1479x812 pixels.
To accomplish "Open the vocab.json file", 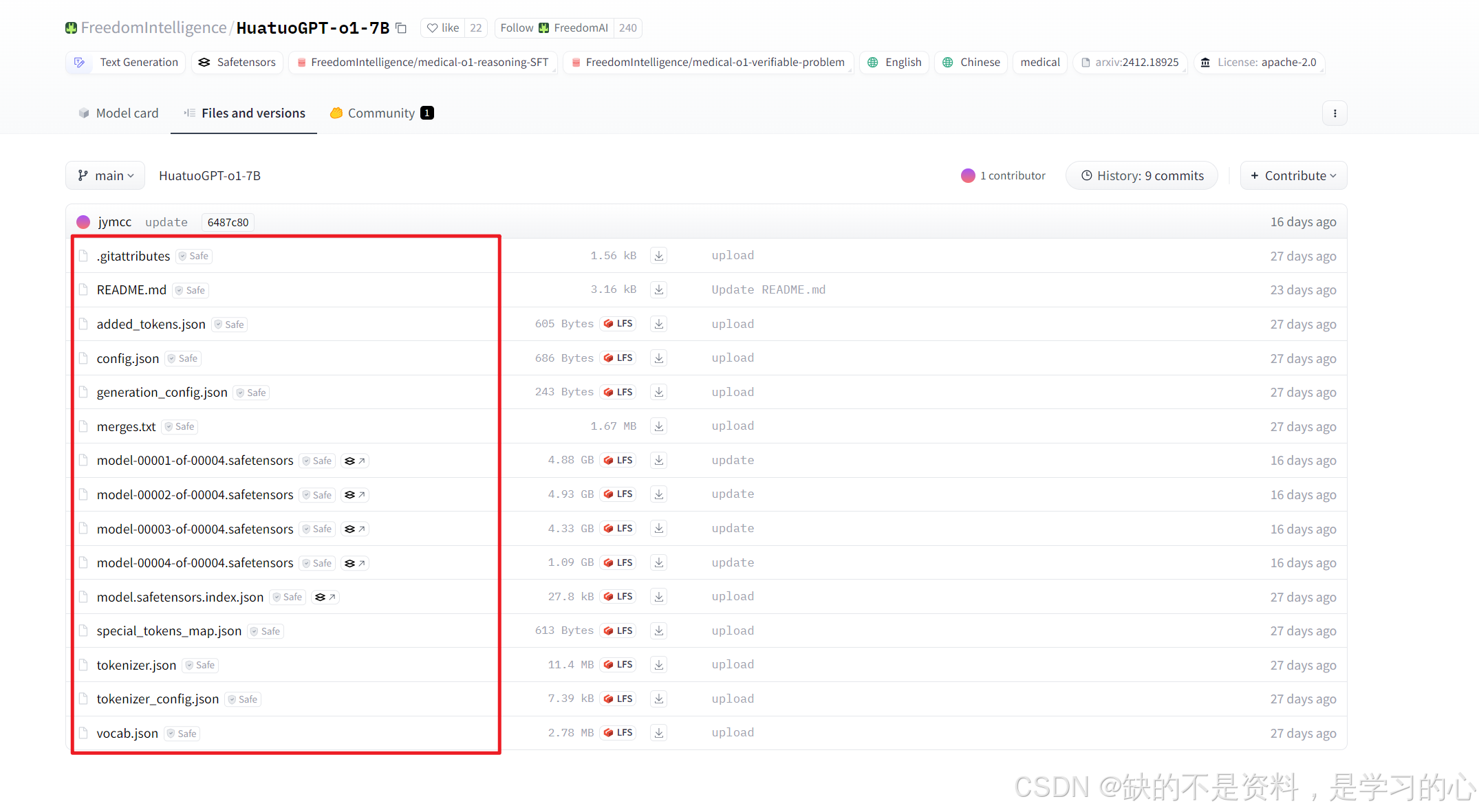I will click(x=127, y=734).
